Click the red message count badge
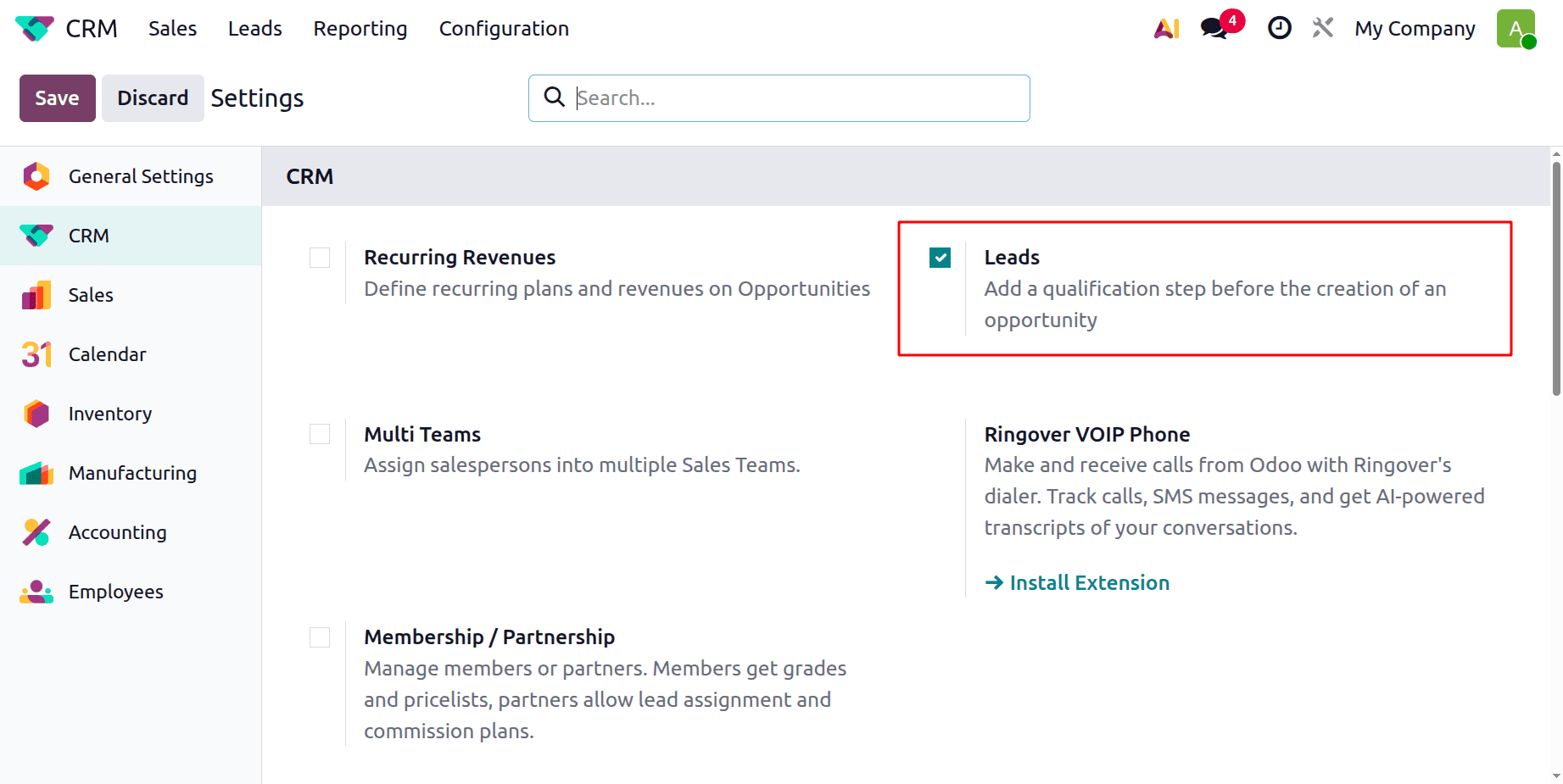 1232,20
